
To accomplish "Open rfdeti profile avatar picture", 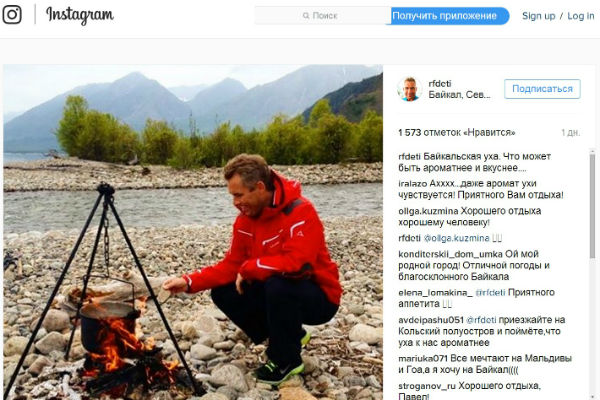I will point(409,89).
